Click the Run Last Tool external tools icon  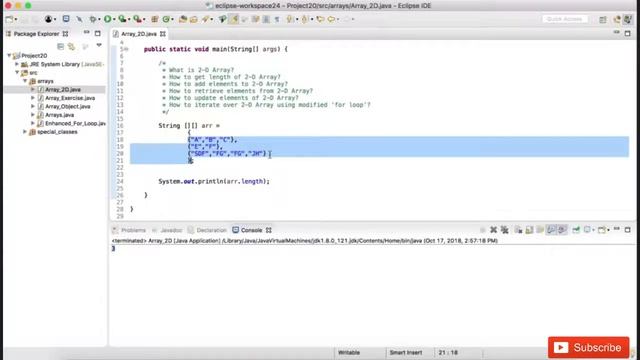(138, 19)
